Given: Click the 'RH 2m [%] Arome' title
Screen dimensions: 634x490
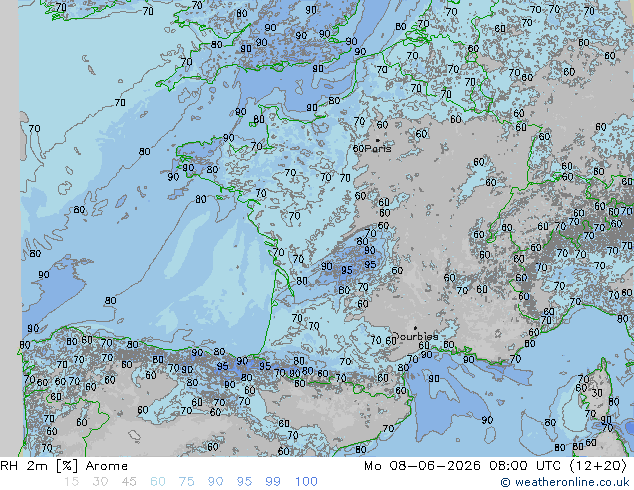Looking at the screenshot, I should (64, 466).
